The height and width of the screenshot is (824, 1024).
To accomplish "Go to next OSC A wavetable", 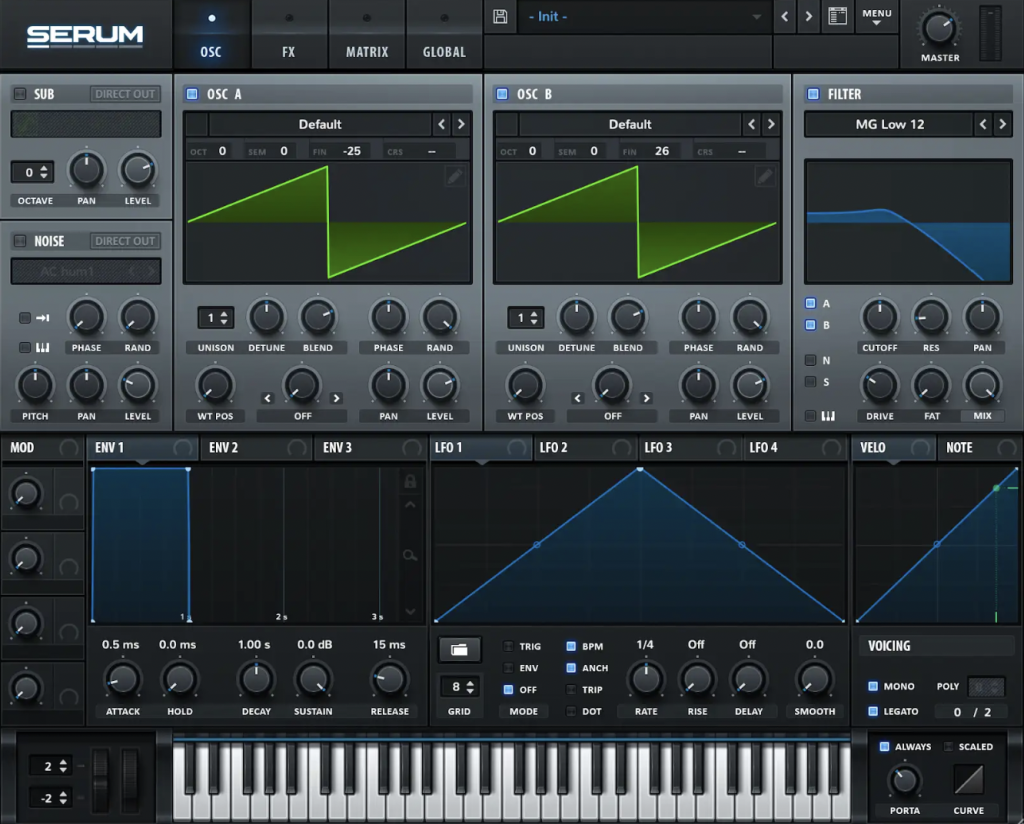I will pyautogui.click(x=461, y=124).
